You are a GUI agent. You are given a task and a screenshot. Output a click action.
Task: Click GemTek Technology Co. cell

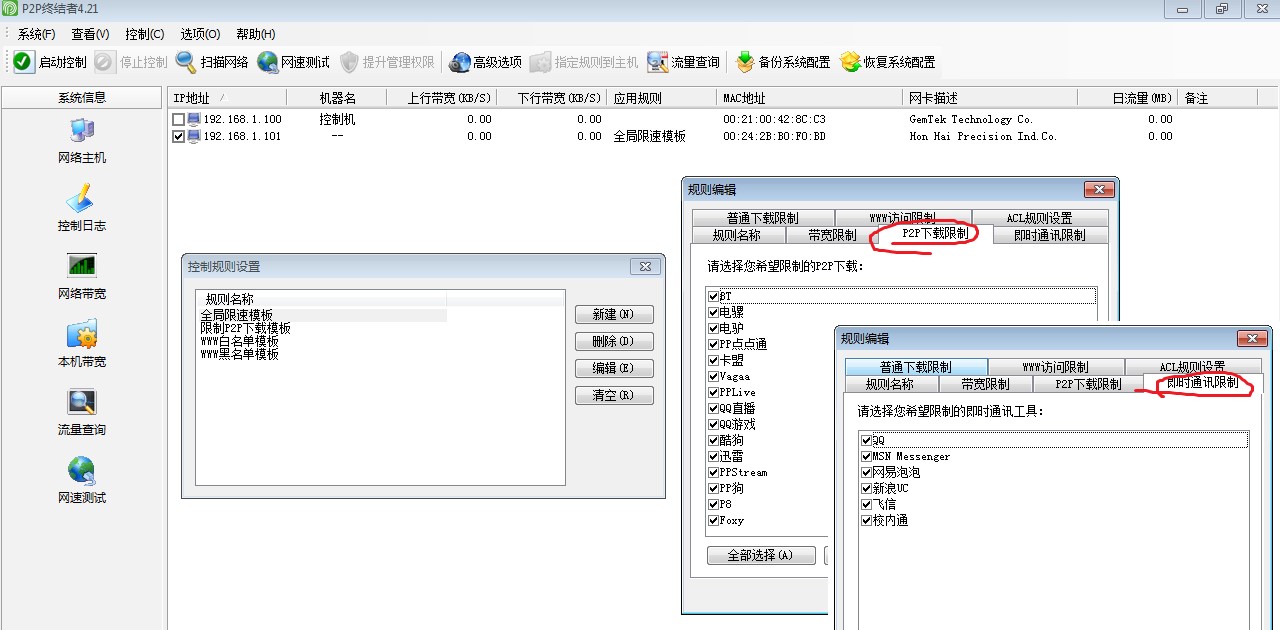tap(971, 119)
